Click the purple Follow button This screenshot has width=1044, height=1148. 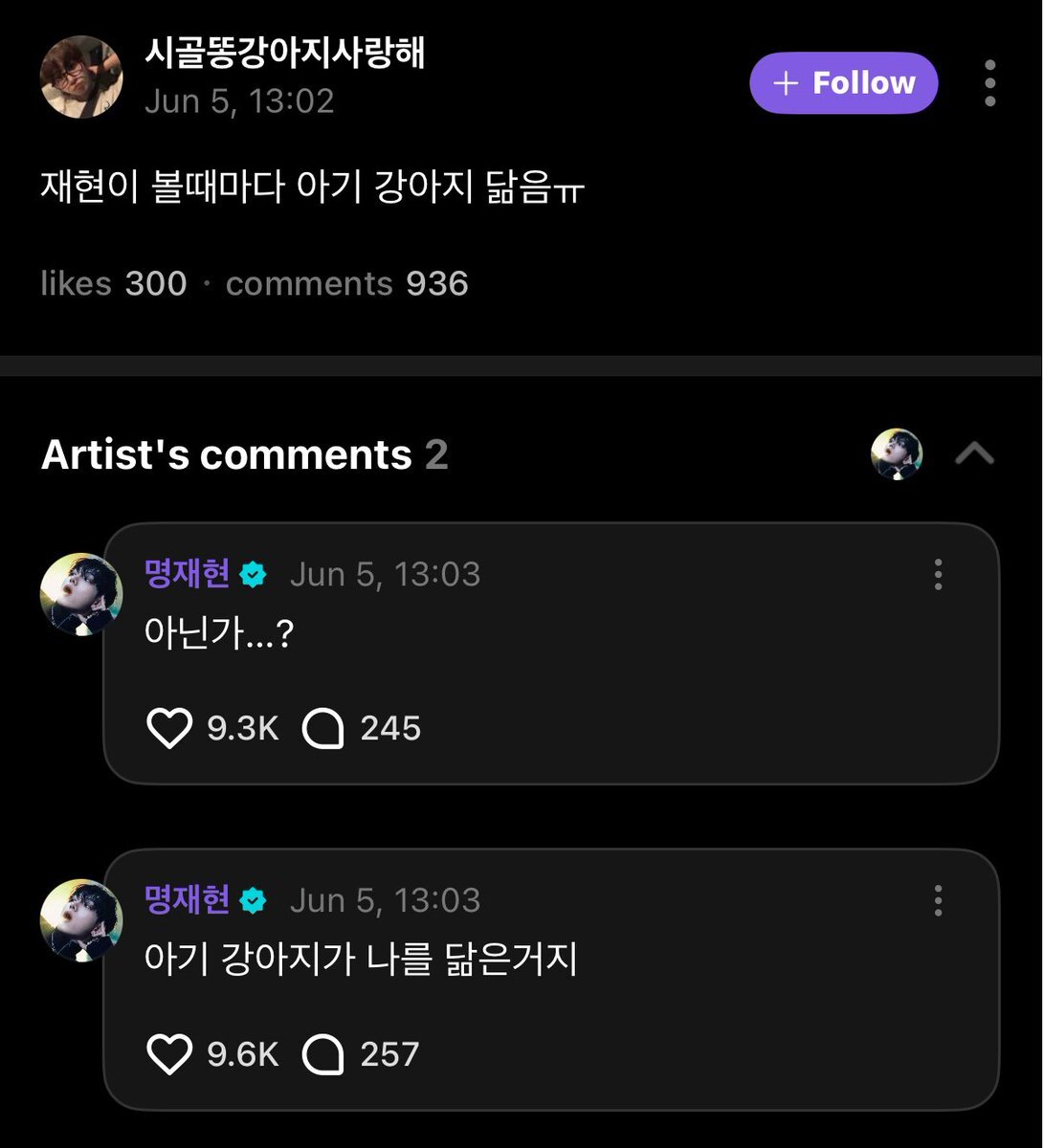843,83
